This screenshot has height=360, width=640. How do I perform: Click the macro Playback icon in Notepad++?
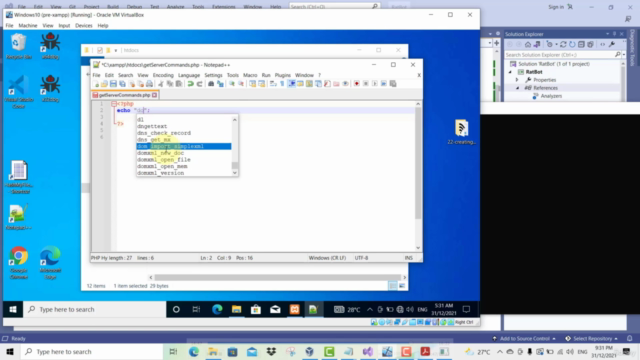tap(375, 84)
